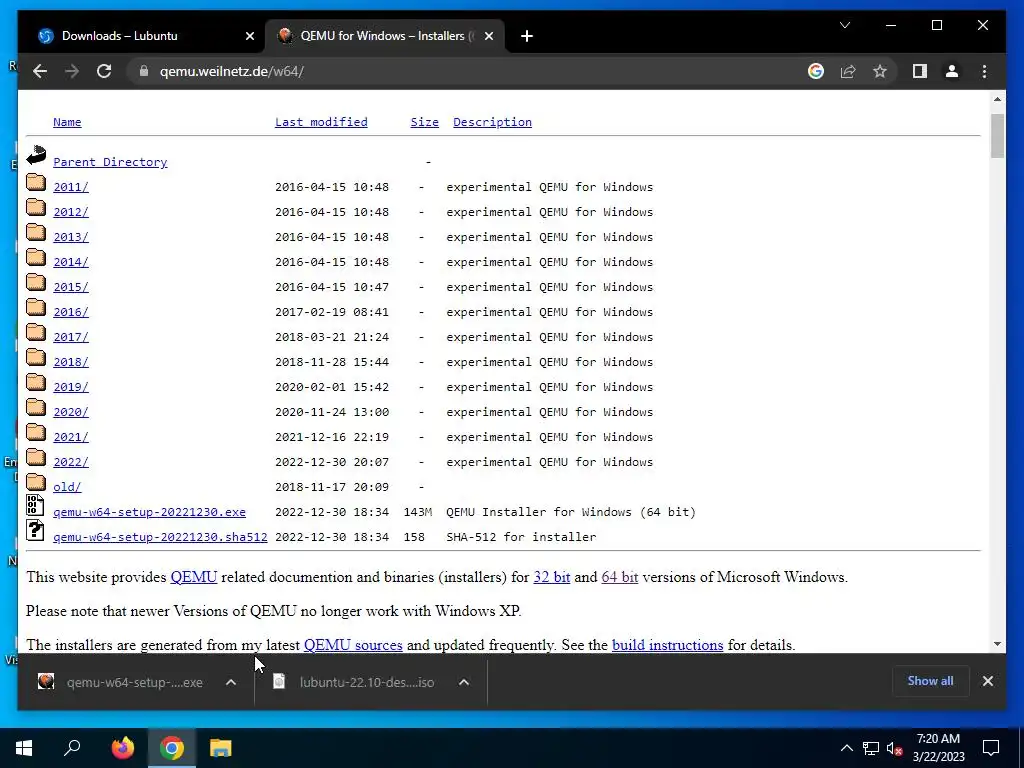Open the tab search dropdown arrow
This screenshot has height=768, width=1024.
point(844,25)
